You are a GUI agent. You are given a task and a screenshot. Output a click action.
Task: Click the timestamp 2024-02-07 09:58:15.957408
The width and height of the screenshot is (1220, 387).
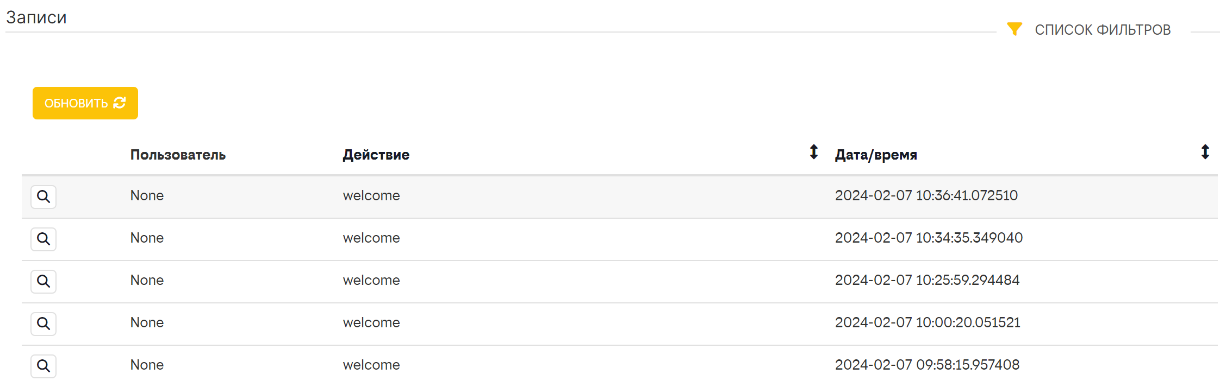point(927,364)
